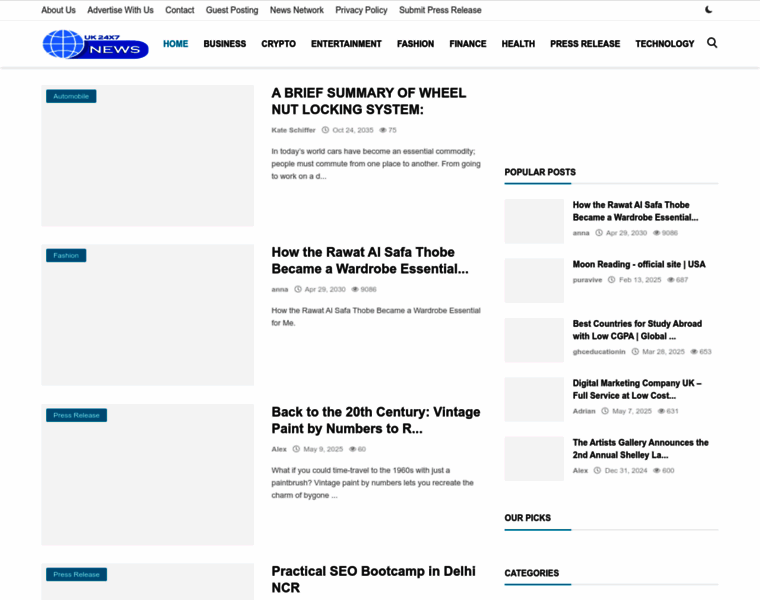Image resolution: width=760 pixels, height=600 pixels.
Task: Click the date Feb 13, 2025
Action: pos(640,280)
